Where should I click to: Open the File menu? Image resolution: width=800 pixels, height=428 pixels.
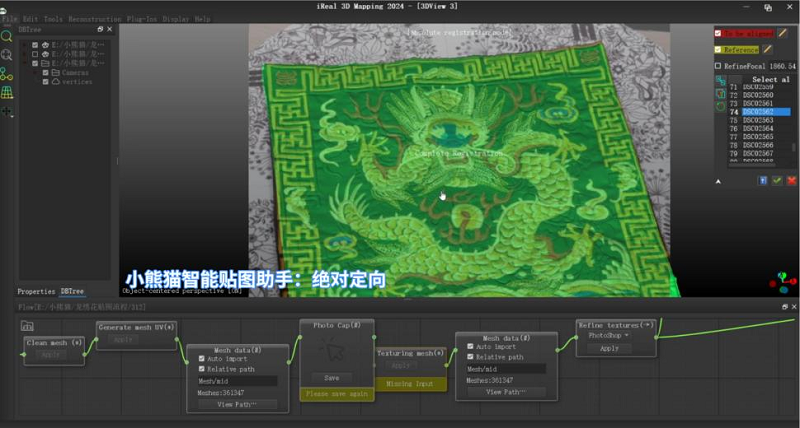coord(10,19)
